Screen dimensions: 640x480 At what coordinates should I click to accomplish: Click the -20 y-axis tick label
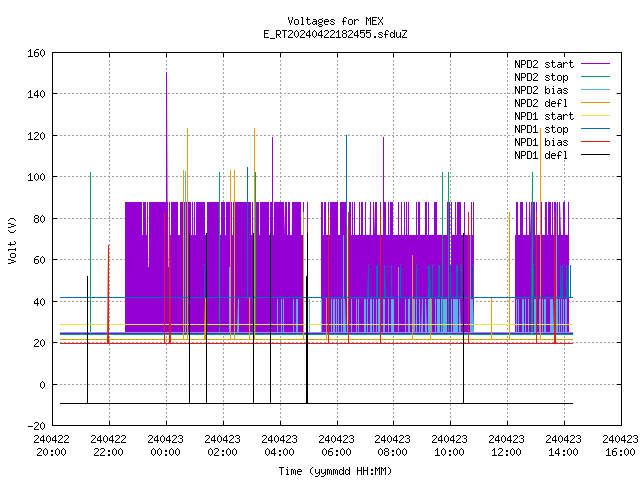36,426
